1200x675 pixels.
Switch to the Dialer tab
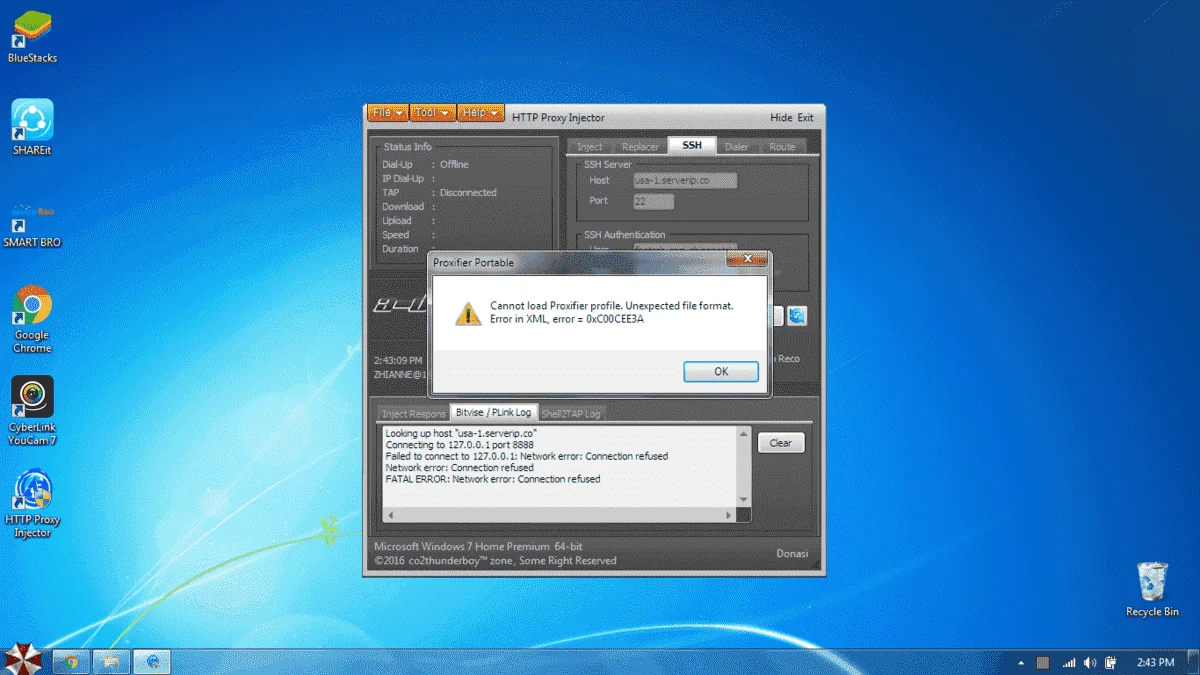click(737, 147)
